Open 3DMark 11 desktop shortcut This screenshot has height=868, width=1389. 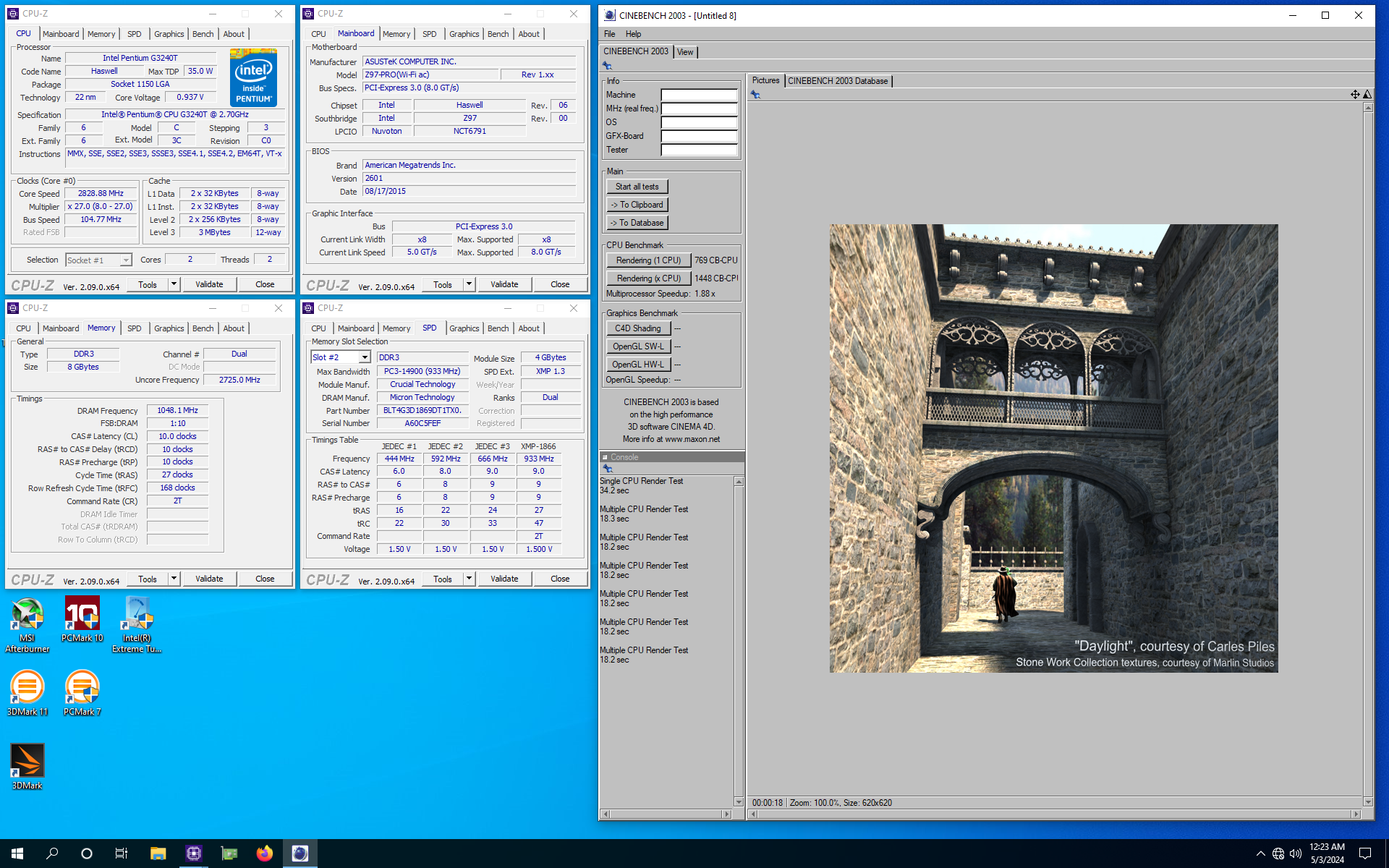point(27,693)
